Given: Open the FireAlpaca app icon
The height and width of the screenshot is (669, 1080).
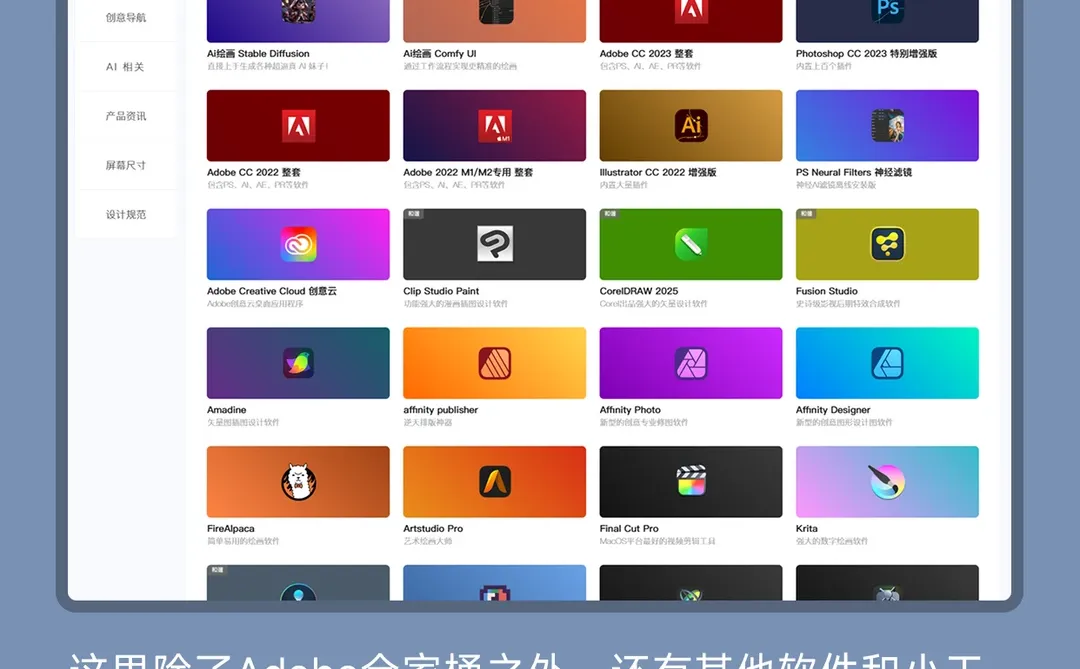Looking at the screenshot, I should [x=297, y=481].
